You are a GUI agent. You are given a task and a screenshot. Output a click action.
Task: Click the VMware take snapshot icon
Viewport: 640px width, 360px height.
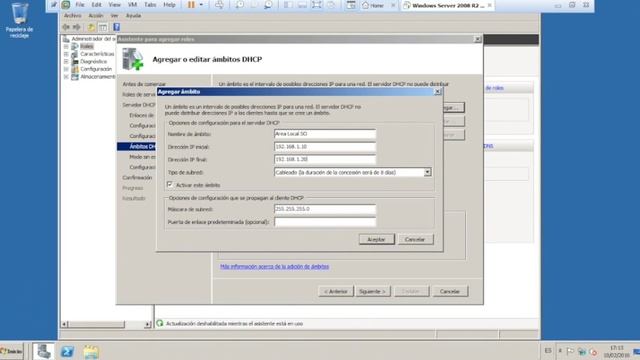240,5
